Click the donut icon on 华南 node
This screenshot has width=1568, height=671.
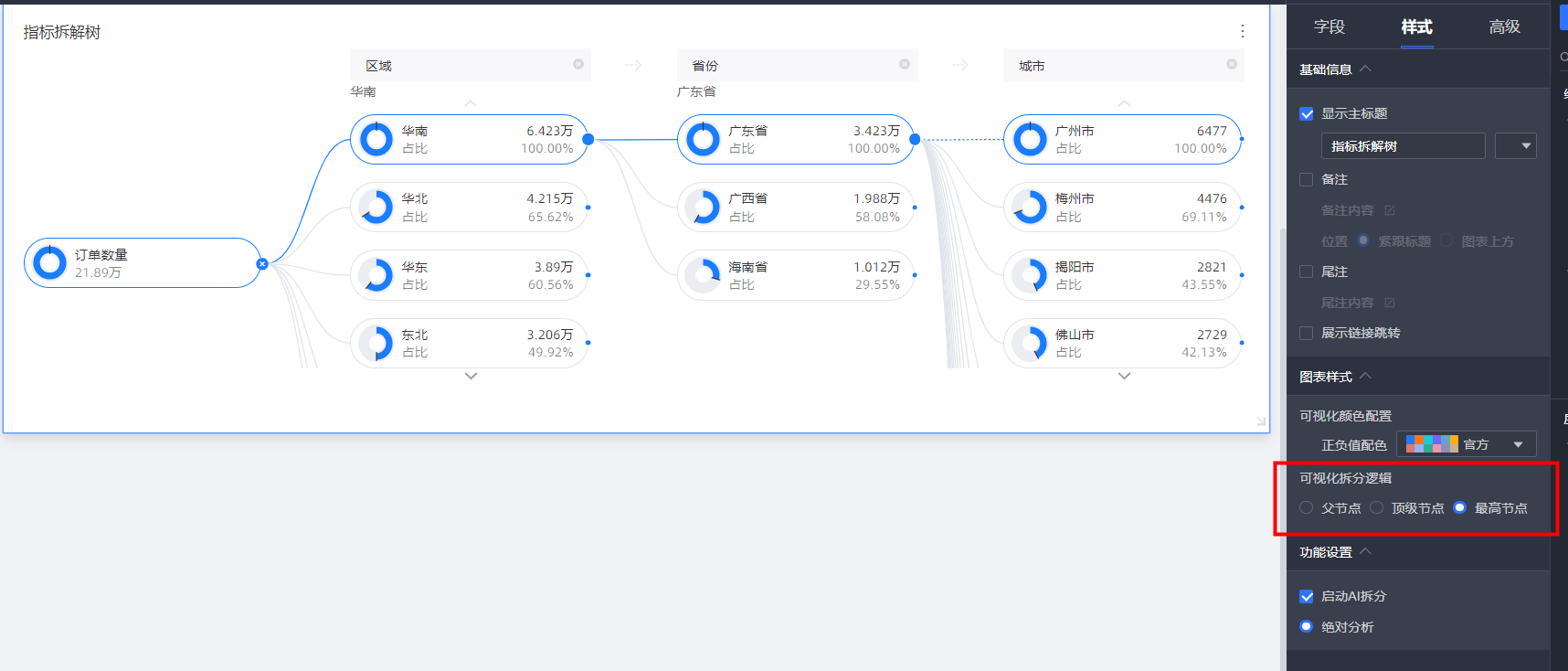coord(376,140)
